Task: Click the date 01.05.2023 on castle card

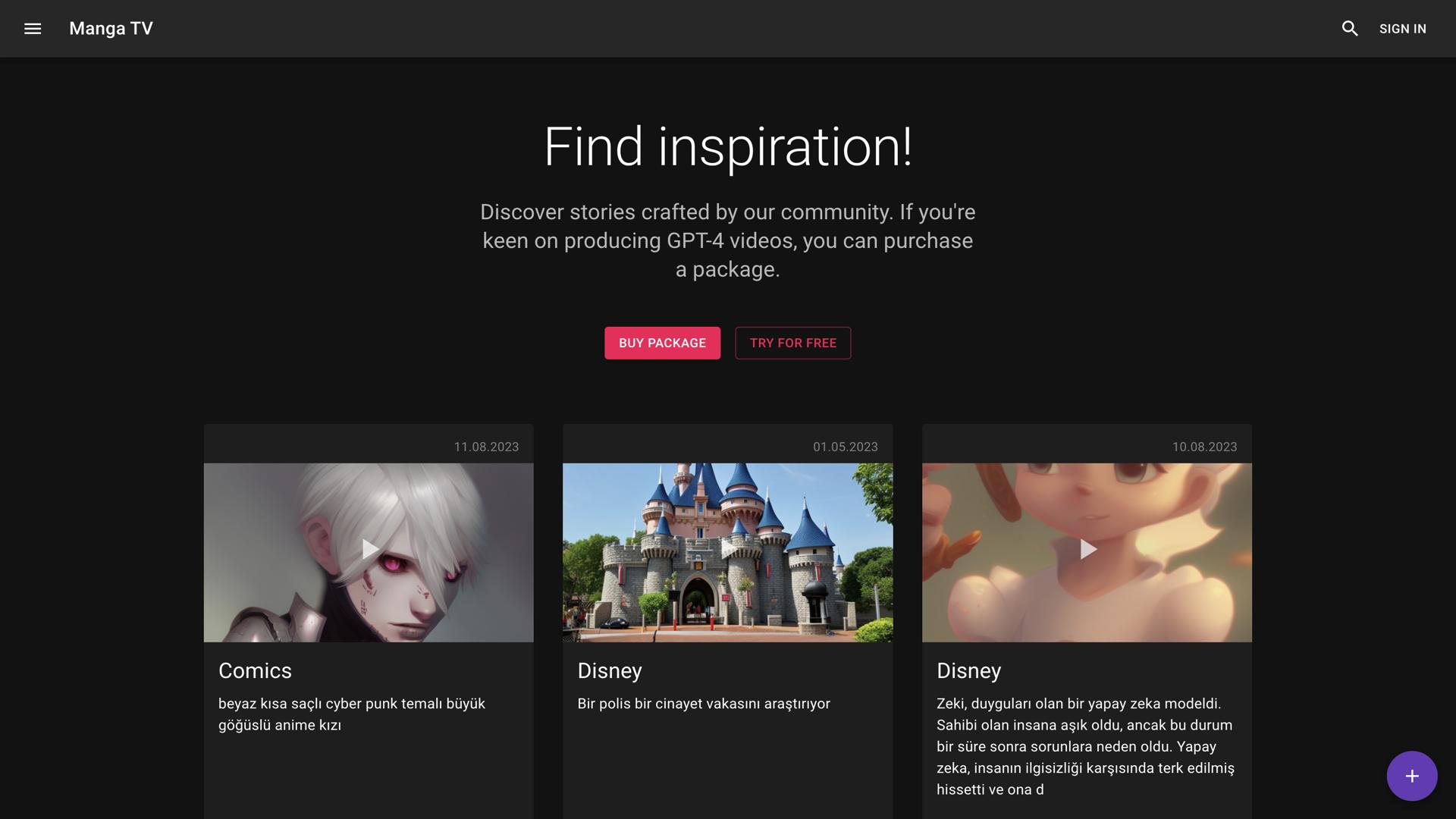Action: (x=845, y=447)
